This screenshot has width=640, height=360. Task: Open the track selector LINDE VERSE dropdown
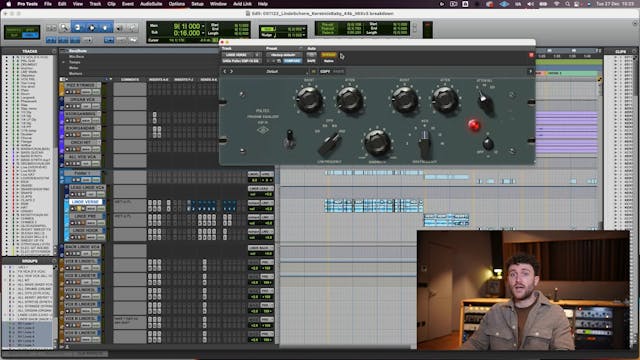241,55
